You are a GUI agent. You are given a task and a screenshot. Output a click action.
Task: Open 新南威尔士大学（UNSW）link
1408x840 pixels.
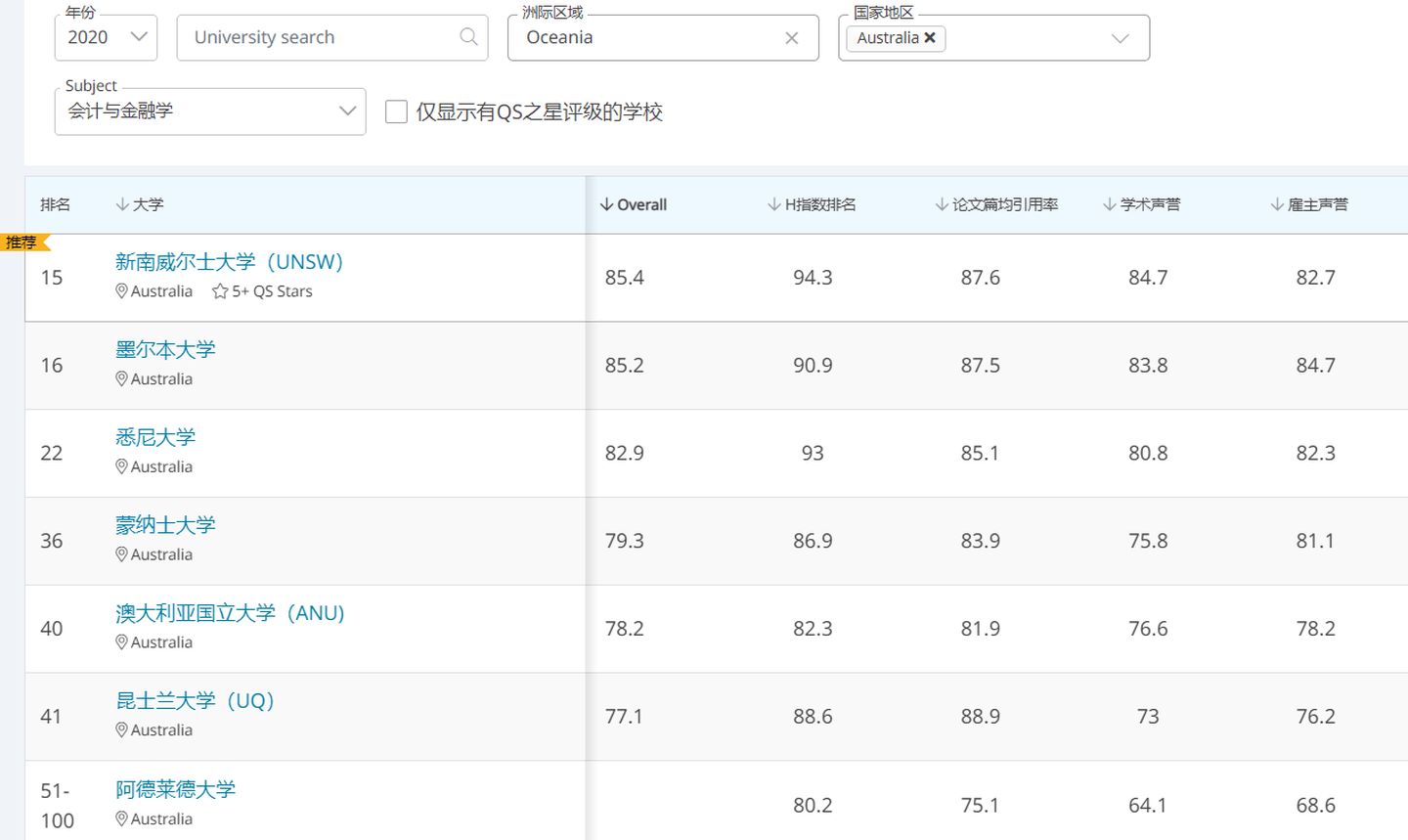click(230, 262)
